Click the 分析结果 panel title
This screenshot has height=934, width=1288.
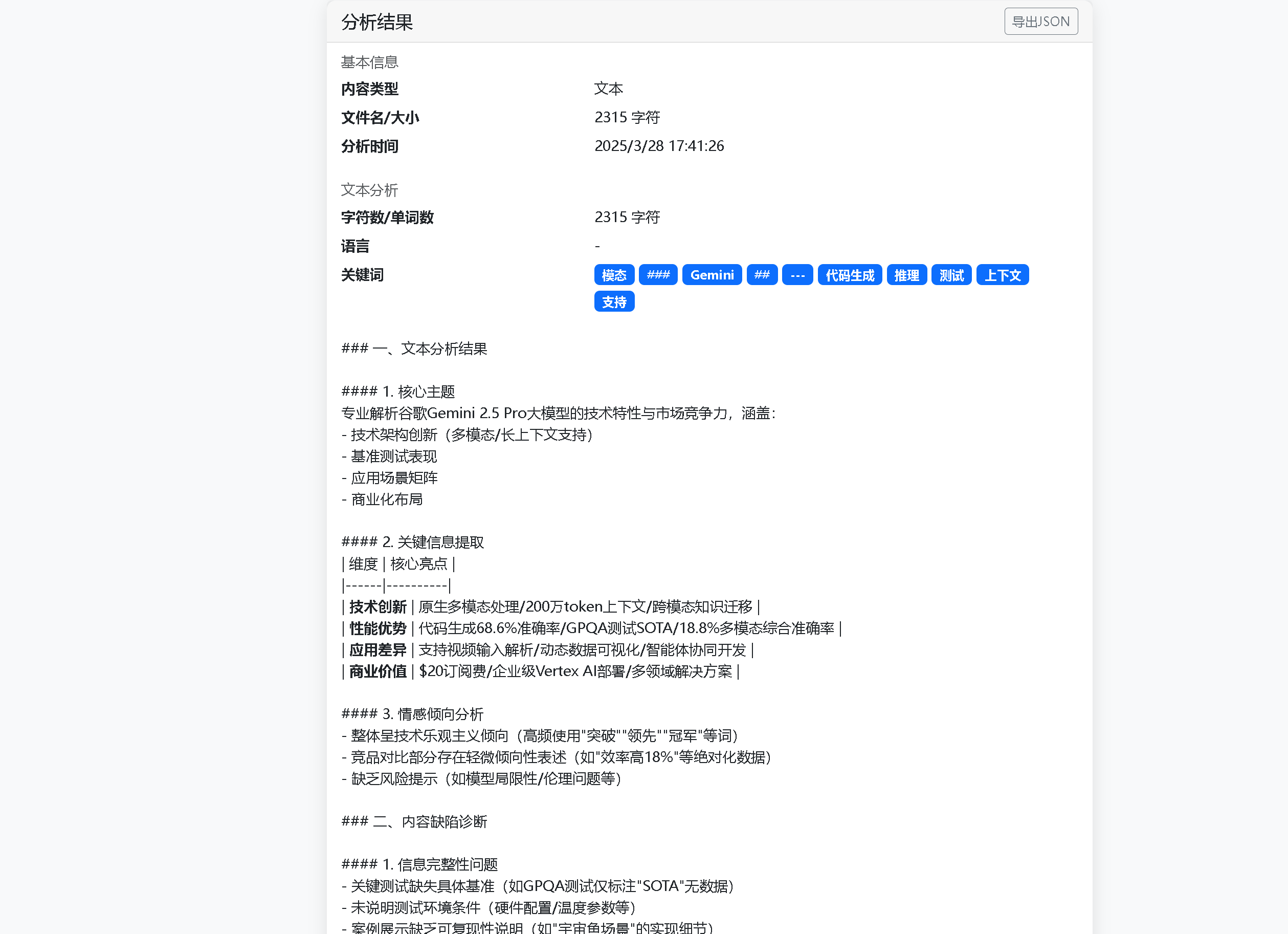376,22
